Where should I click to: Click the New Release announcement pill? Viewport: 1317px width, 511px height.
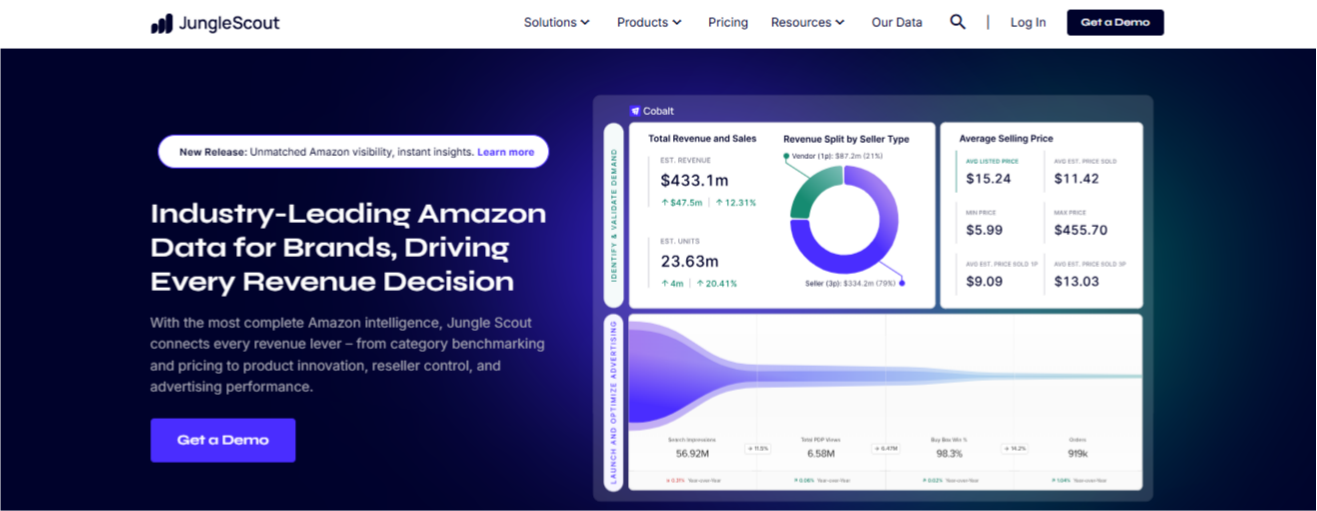[354, 152]
